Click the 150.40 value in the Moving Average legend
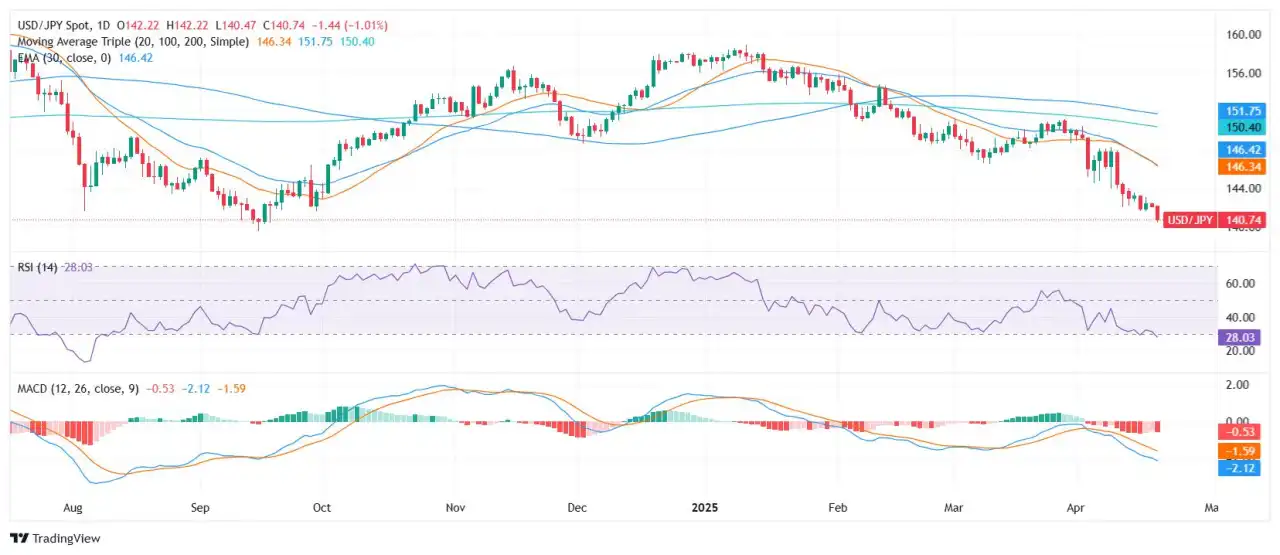Image resolution: width=1280 pixels, height=555 pixels. (x=356, y=41)
